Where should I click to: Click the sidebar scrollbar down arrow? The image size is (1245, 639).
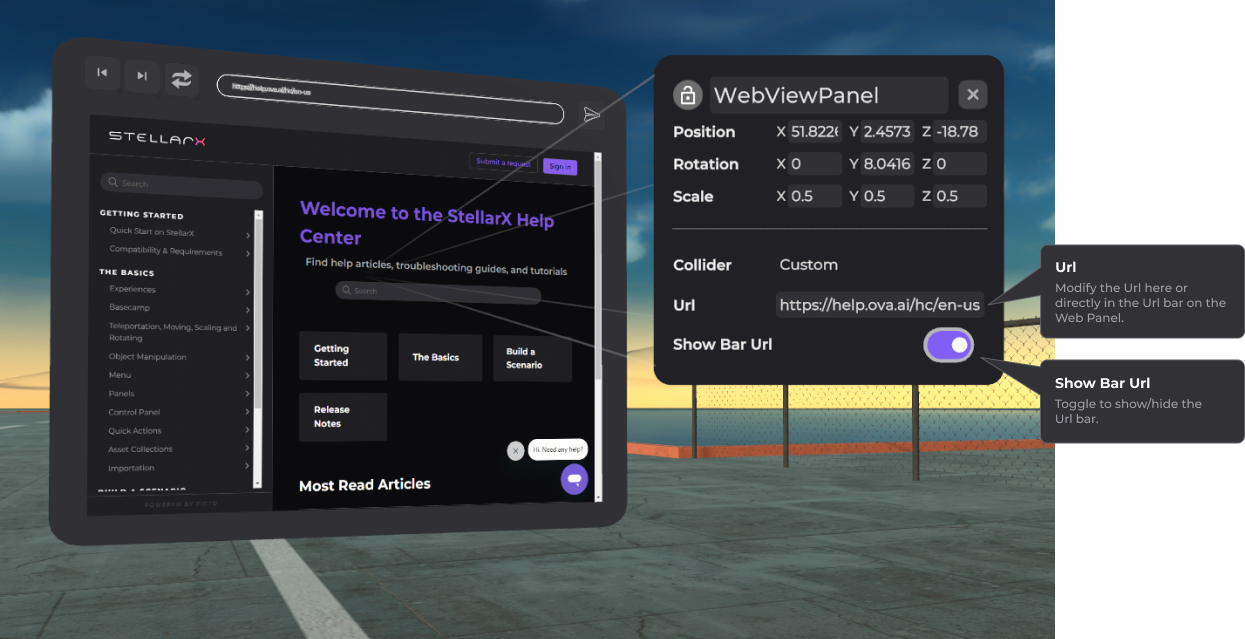258,482
